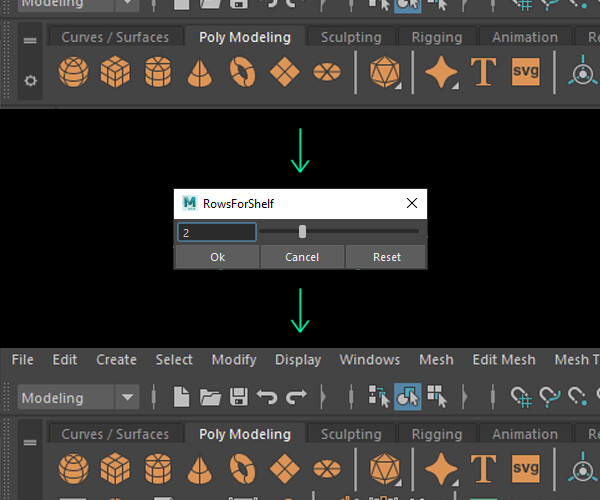Select Poly Modeling tab in lower shelf
The image size is (600, 500).
coord(245,434)
